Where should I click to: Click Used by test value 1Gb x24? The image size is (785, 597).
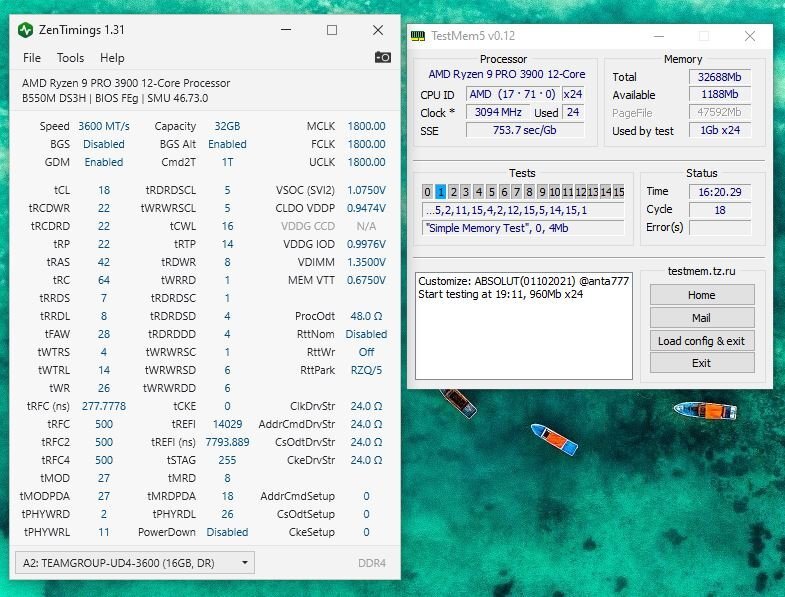tap(720, 130)
